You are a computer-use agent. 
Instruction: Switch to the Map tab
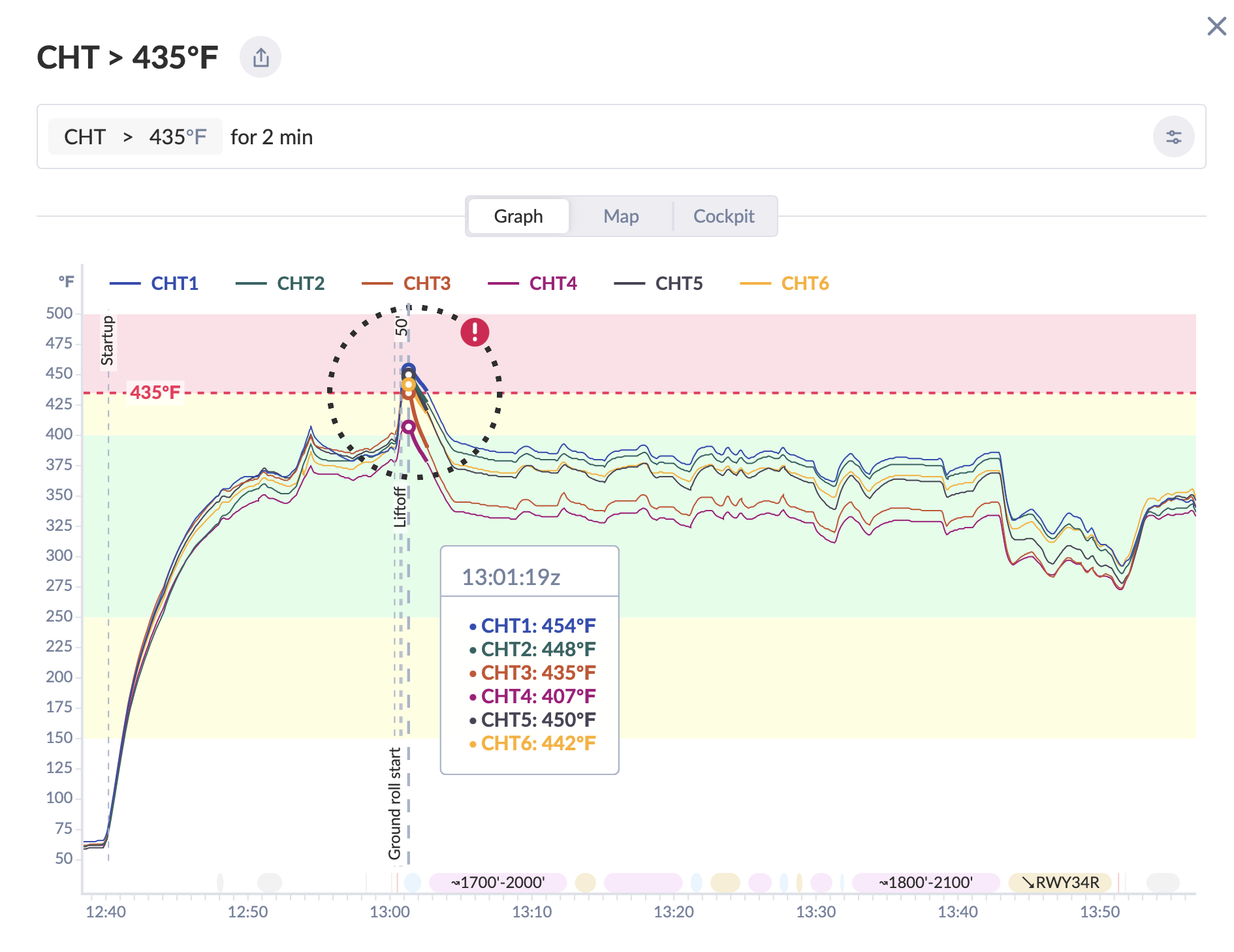(620, 216)
